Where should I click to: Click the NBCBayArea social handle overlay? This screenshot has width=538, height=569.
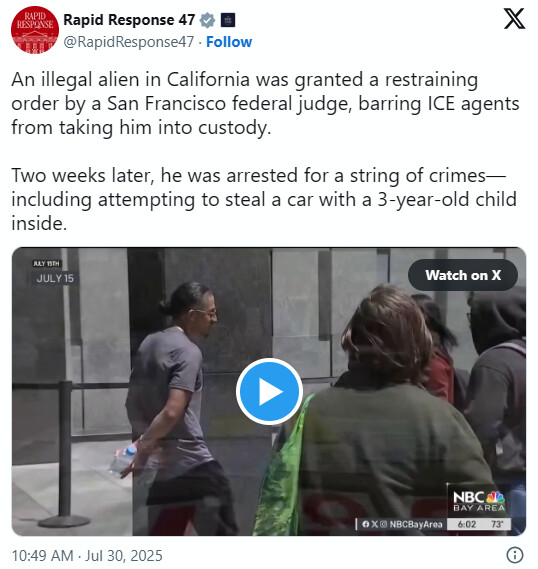point(402,524)
